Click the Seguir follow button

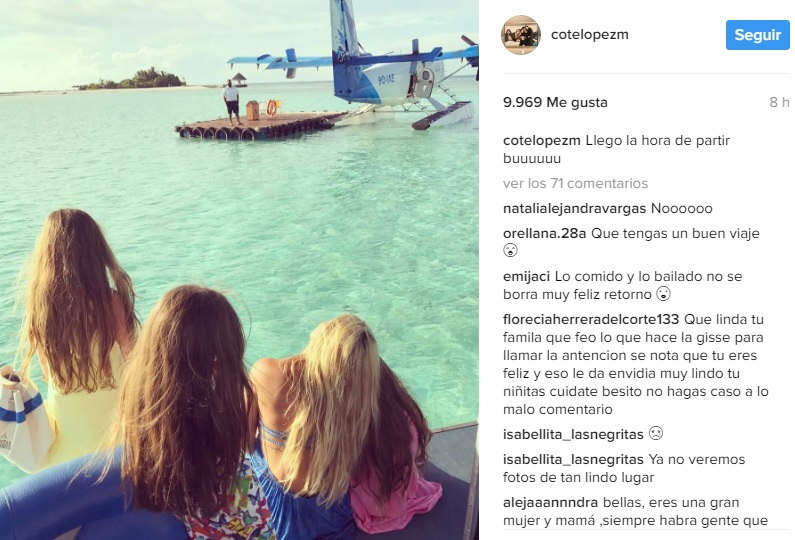(x=757, y=35)
